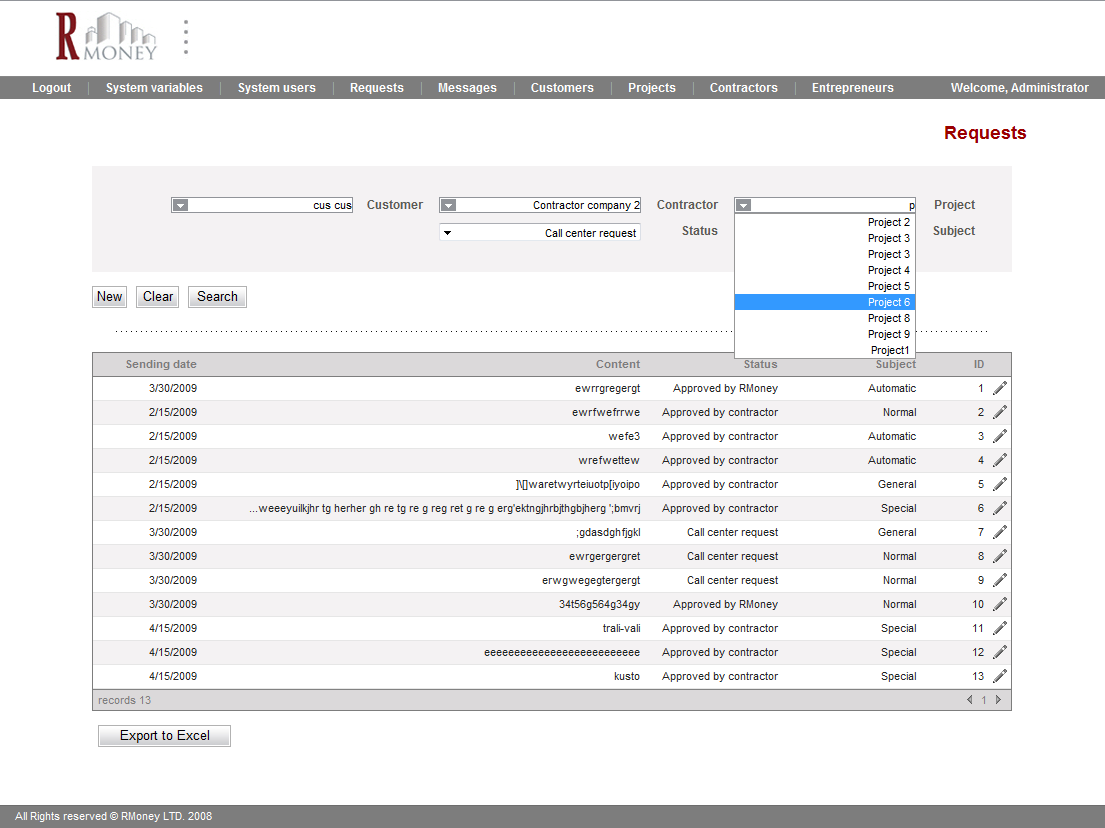The height and width of the screenshot is (828, 1105).
Task: Select Project 9 in the dropdown
Action: click(825, 334)
